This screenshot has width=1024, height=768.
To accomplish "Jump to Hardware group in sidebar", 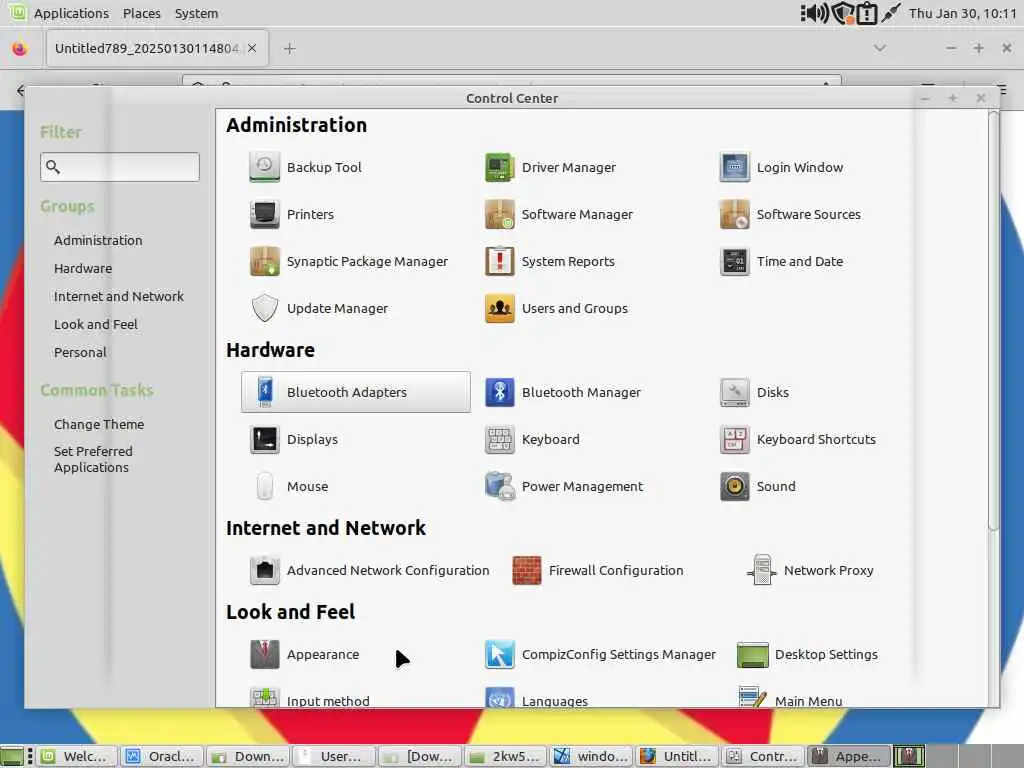I will 83,268.
